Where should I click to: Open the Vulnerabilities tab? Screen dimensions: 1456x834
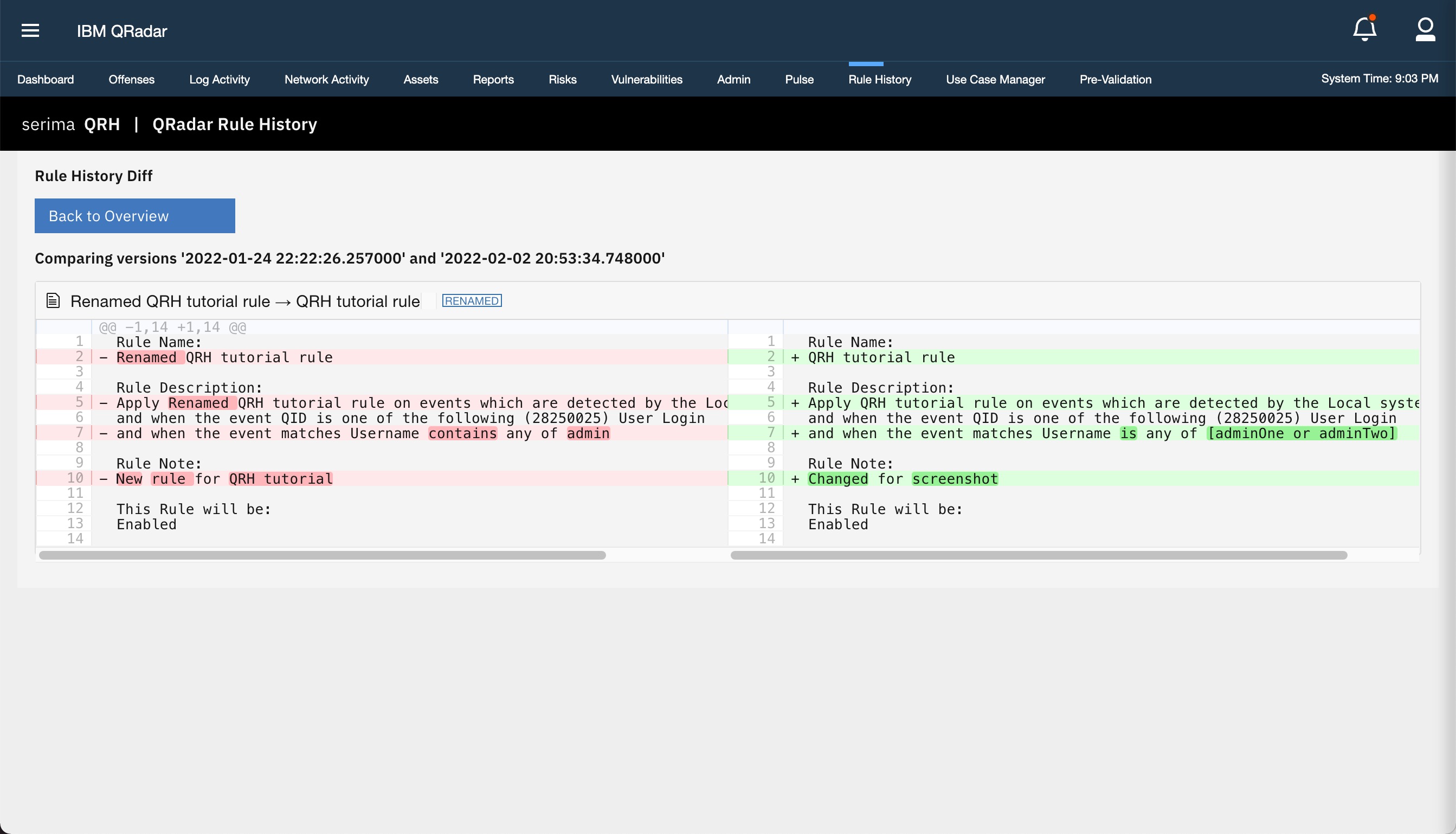pyautogui.click(x=647, y=79)
